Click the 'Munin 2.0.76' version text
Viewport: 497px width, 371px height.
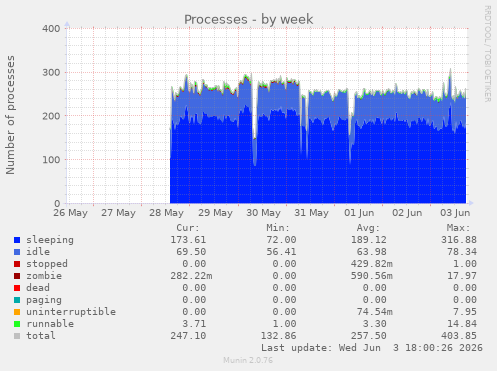[248, 360]
